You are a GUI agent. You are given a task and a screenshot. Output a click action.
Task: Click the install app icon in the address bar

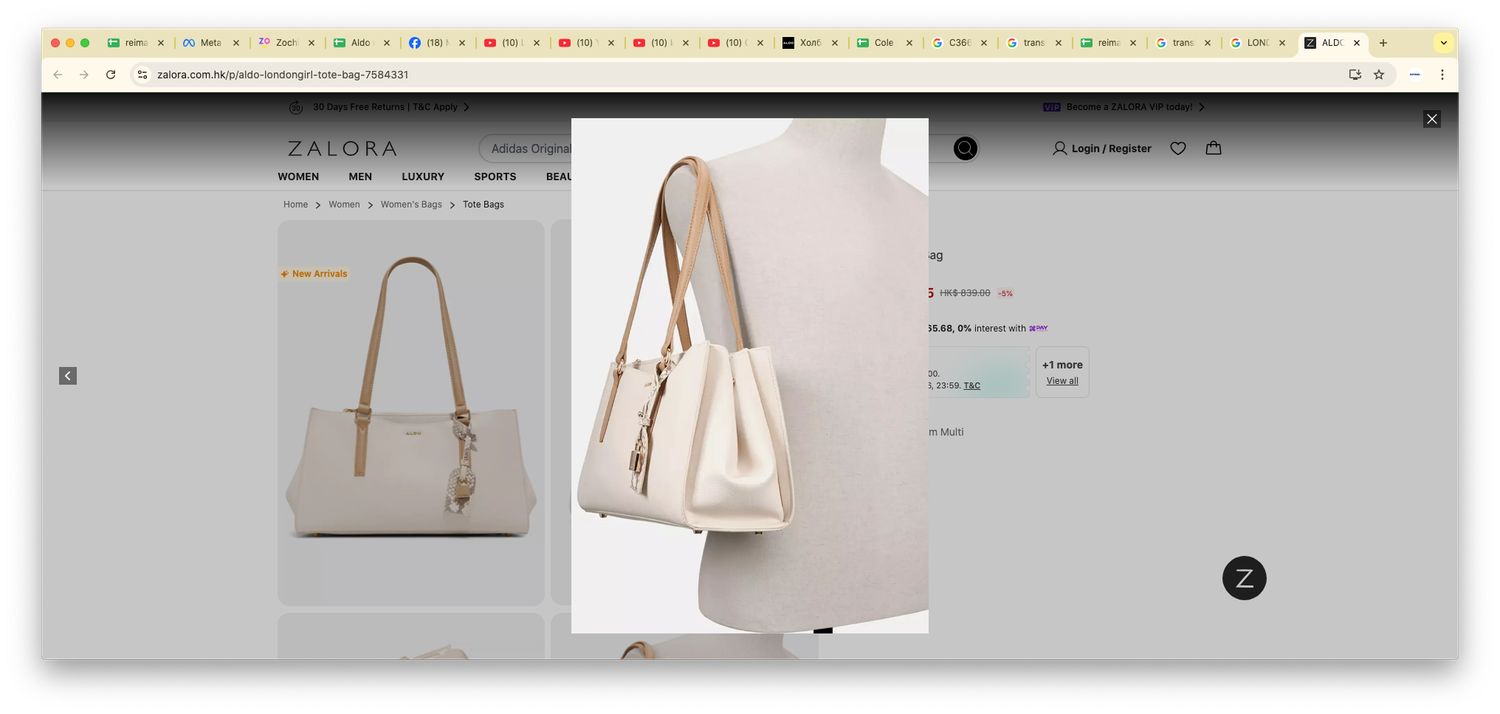(x=1355, y=74)
